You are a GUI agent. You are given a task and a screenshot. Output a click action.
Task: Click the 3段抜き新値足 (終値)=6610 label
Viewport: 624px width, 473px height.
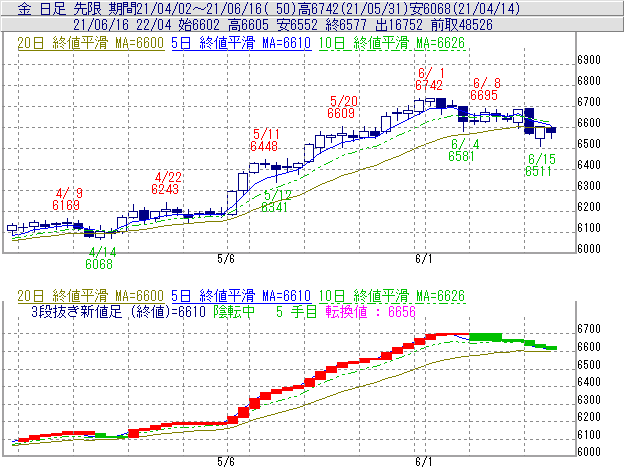coord(118,312)
